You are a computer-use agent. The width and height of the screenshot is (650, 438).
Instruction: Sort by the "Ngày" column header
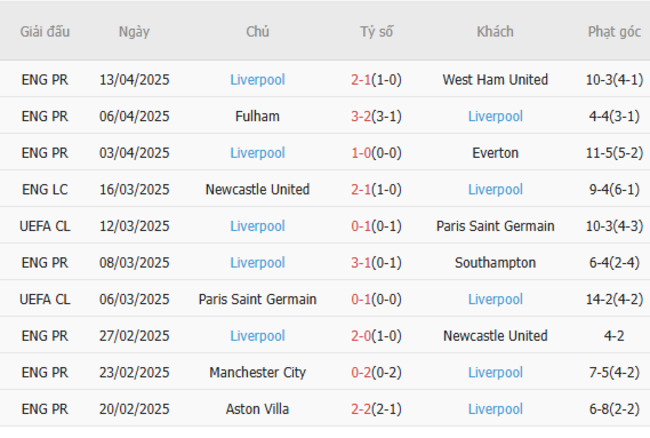point(134,32)
